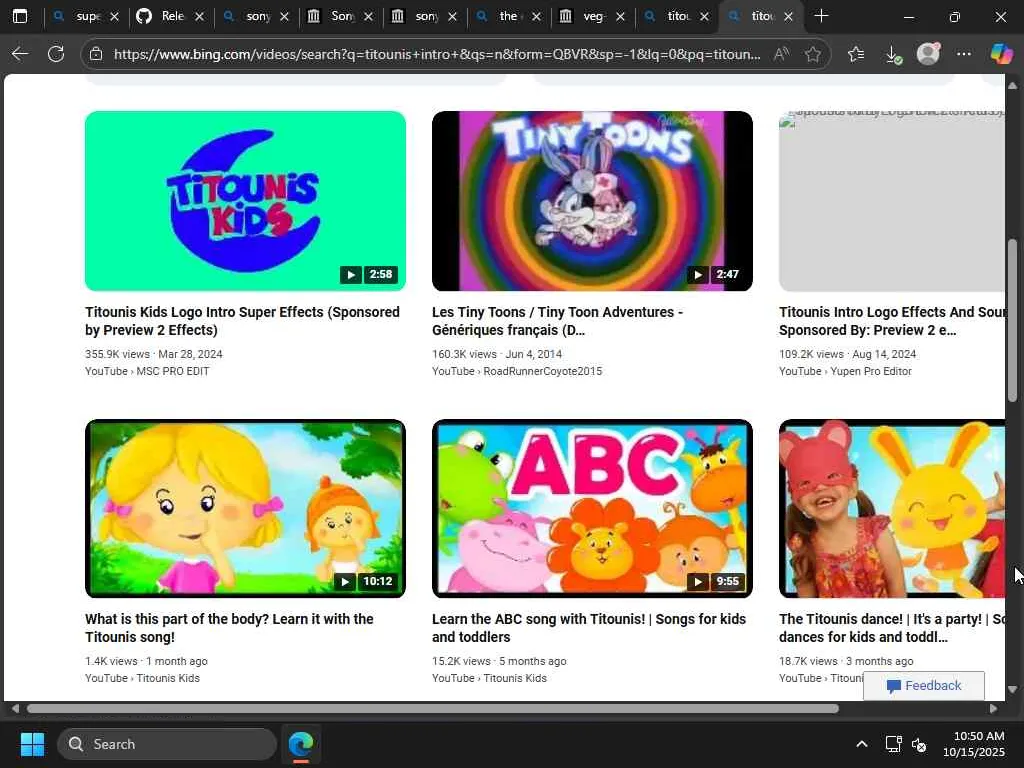Close the active 'titou' tab
Image resolution: width=1024 pixels, height=768 pixels.
(788, 16)
